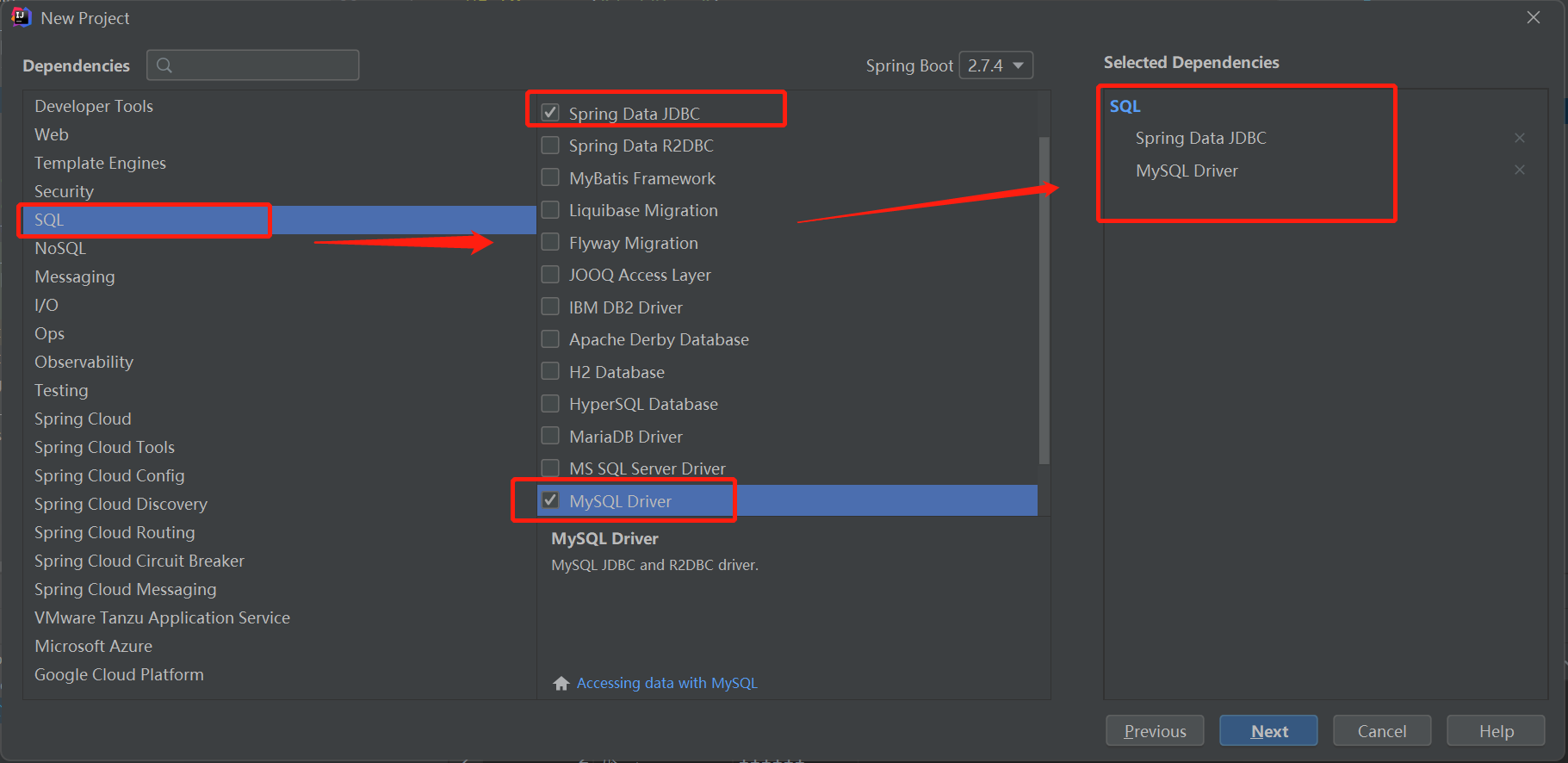The image size is (1568, 763).
Task: Enable MyBatis Framework dependency
Action: point(550,177)
